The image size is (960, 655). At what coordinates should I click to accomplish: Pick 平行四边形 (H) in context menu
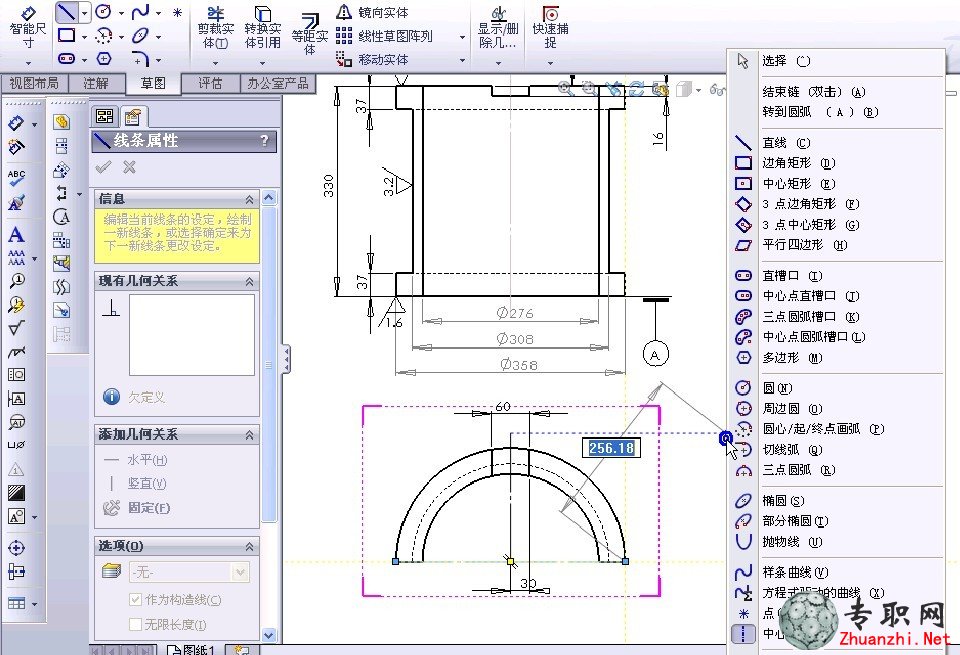(x=834, y=245)
